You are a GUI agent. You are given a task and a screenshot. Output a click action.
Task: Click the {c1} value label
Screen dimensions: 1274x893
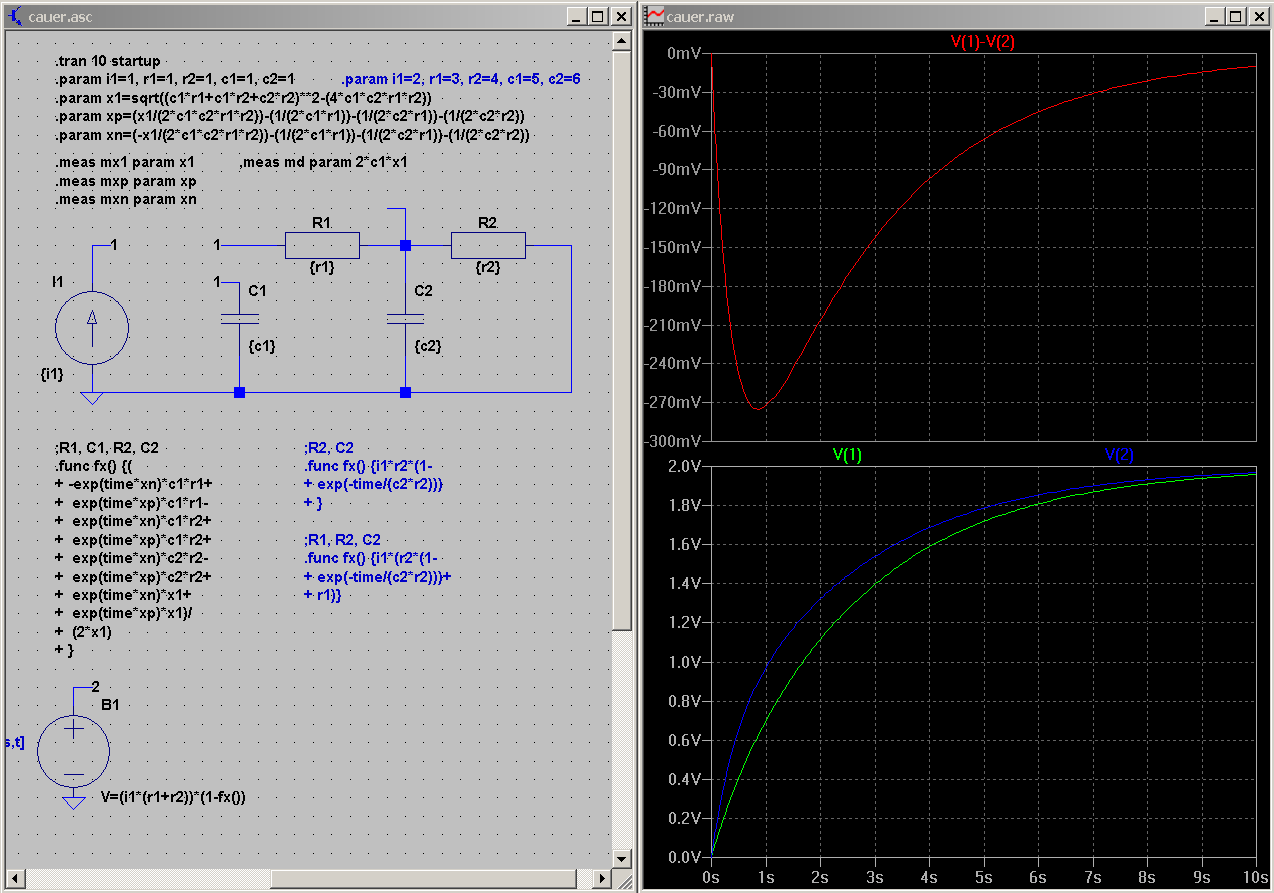[261, 345]
